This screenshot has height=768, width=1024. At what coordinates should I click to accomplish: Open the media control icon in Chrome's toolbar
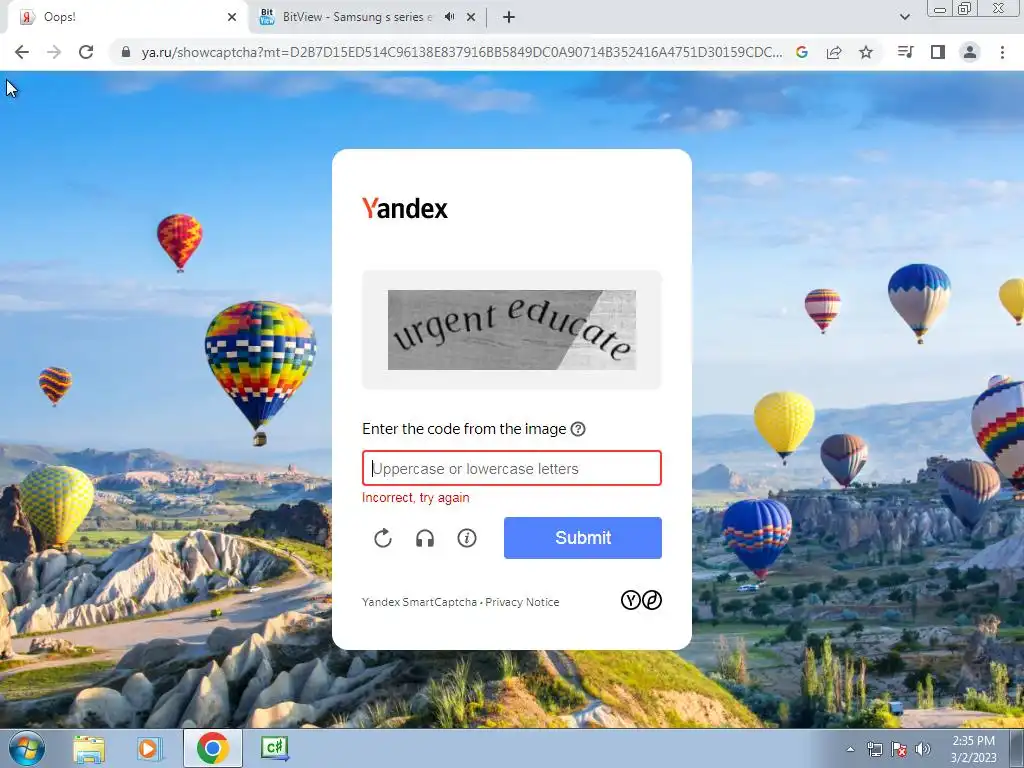tap(905, 52)
